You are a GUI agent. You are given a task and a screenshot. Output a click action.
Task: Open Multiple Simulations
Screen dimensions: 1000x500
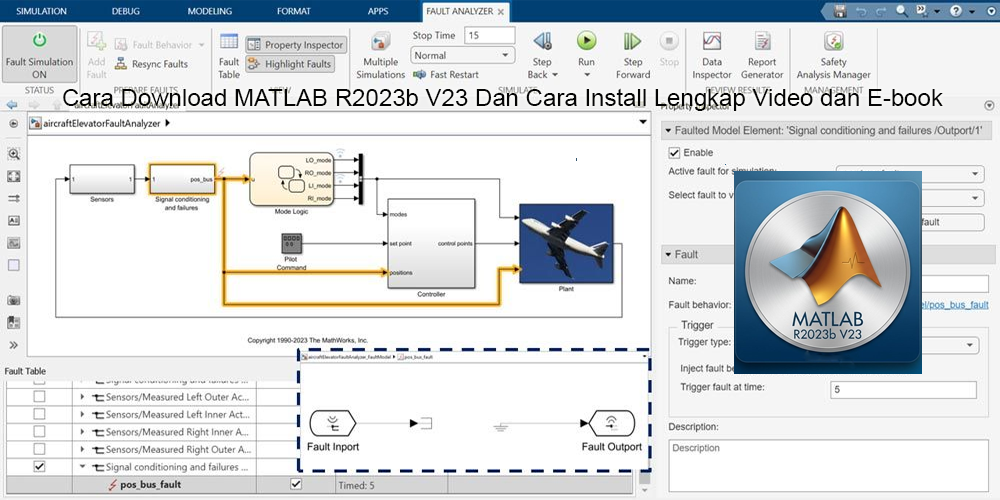(x=381, y=55)
